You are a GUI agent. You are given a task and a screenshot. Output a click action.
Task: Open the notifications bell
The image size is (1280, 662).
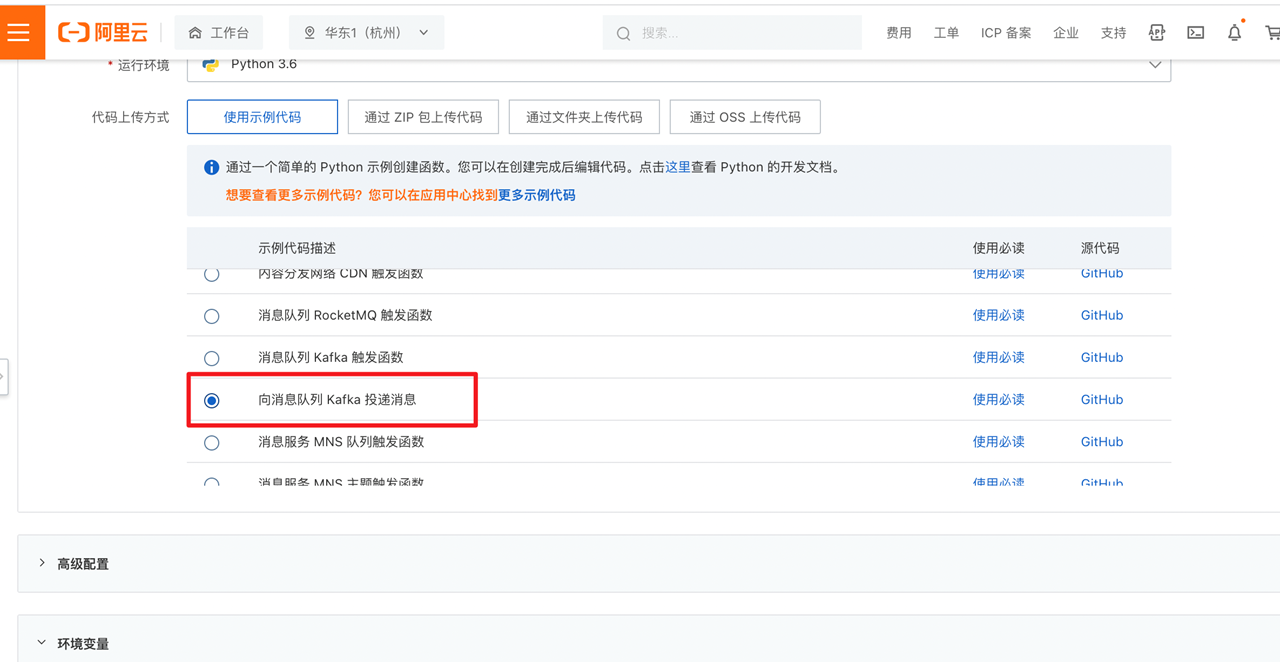(x=1234, y=33)
